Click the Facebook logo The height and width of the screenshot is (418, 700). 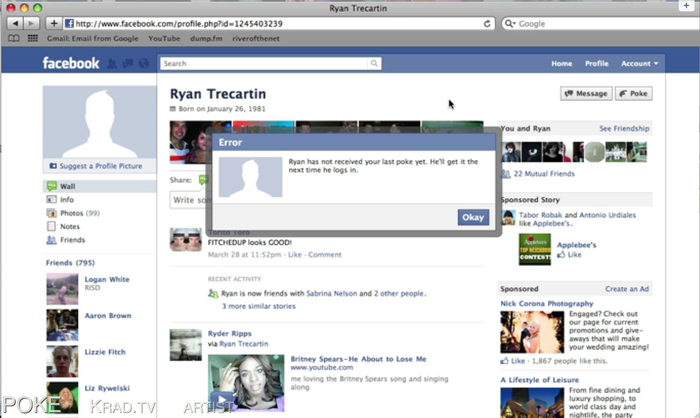pyautogui.click(x=71, y=63)
